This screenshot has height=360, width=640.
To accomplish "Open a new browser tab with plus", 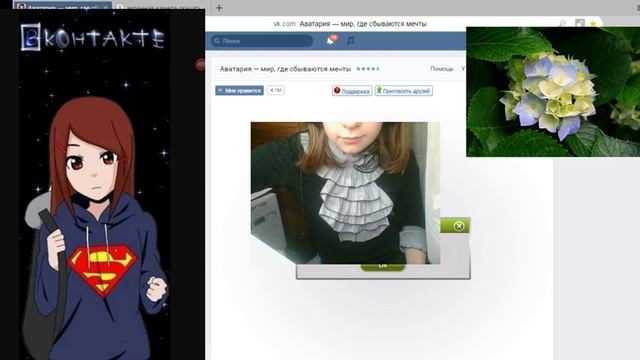I will coord(219,8).
